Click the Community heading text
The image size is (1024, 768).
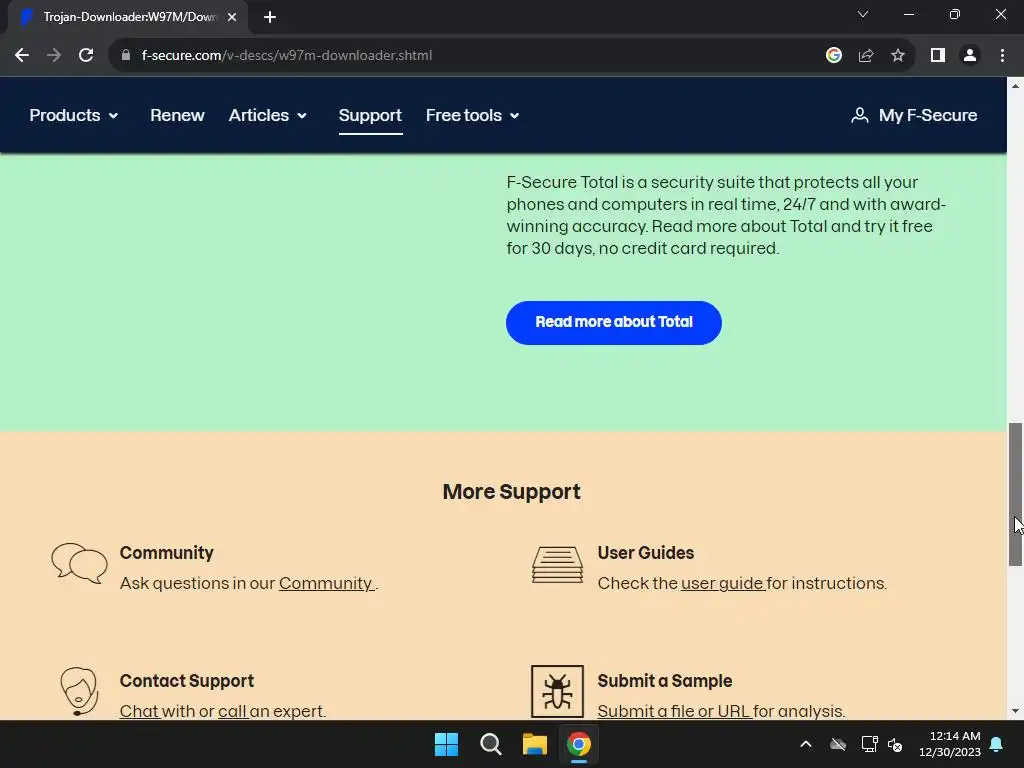point(167,552)
